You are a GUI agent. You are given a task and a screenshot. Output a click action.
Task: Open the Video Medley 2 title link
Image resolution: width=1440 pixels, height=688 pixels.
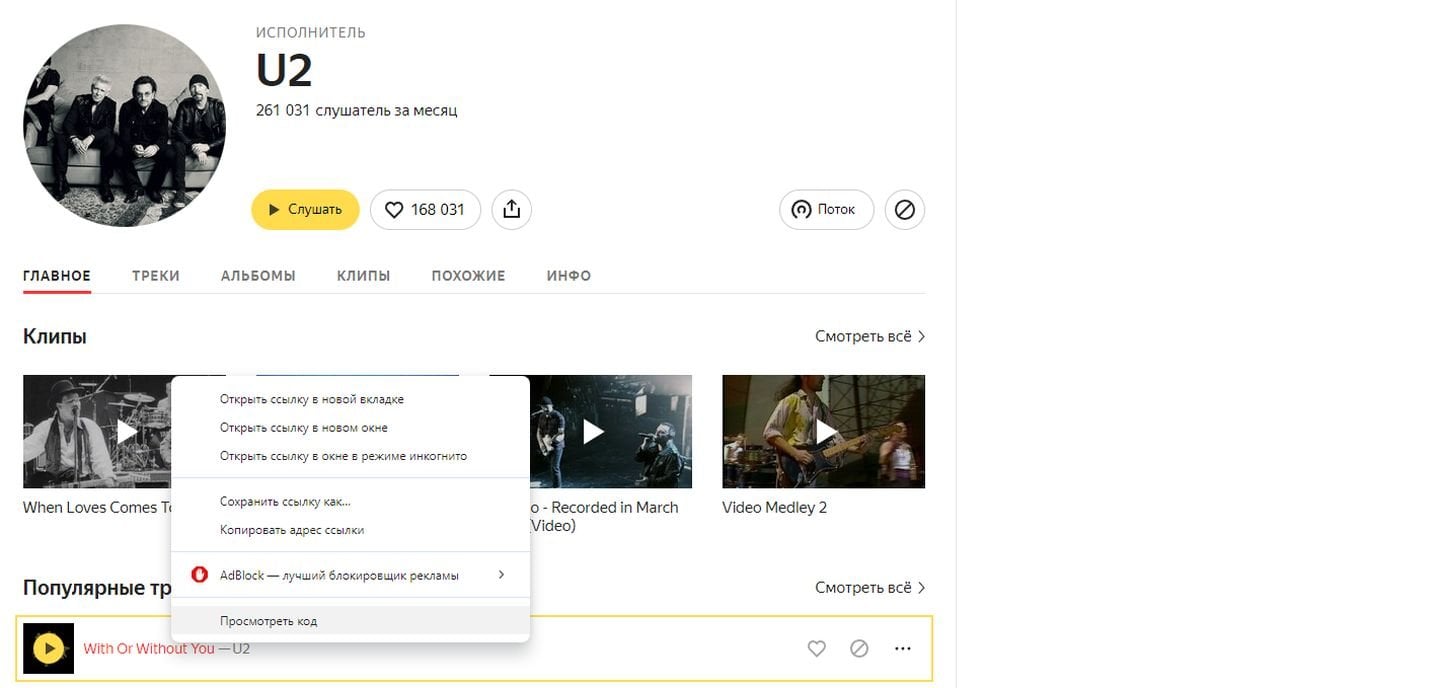[775, 508]
